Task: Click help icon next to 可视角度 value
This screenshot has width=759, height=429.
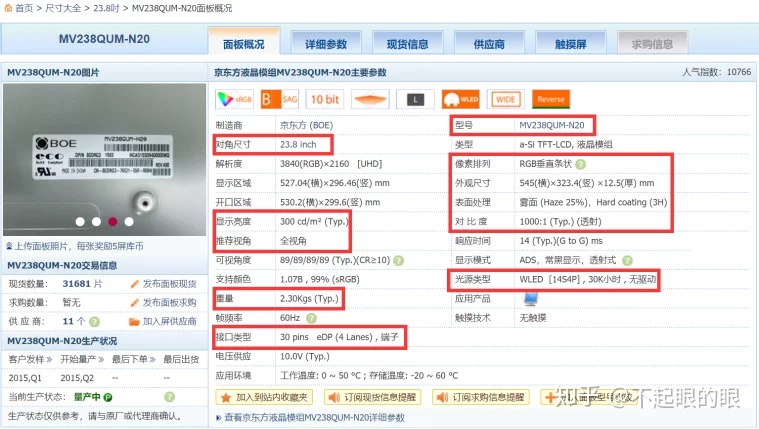Action: pyautogui.click(x=398, y=260)
